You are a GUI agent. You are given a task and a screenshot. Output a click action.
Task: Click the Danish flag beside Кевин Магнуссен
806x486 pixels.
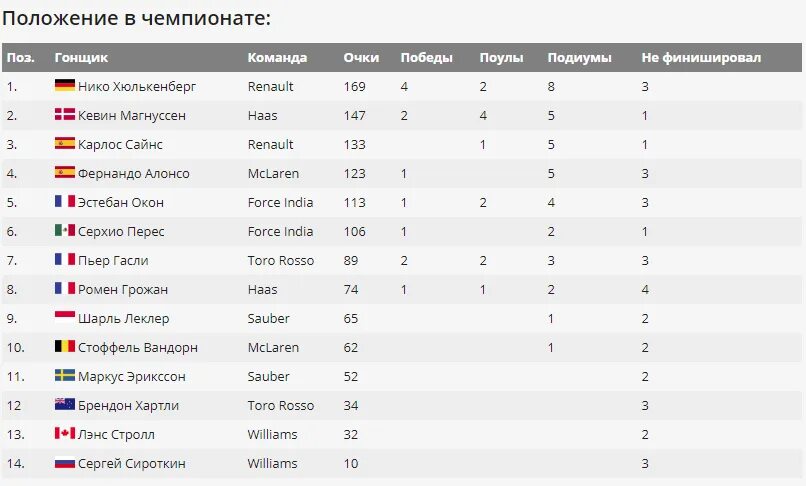(65, 114)
